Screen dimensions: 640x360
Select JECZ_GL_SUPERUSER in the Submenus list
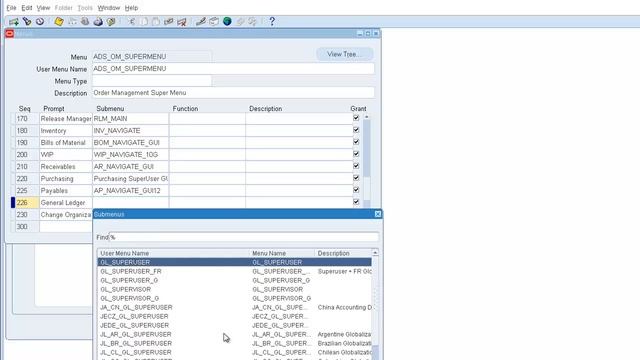click(x=234, y=316)
